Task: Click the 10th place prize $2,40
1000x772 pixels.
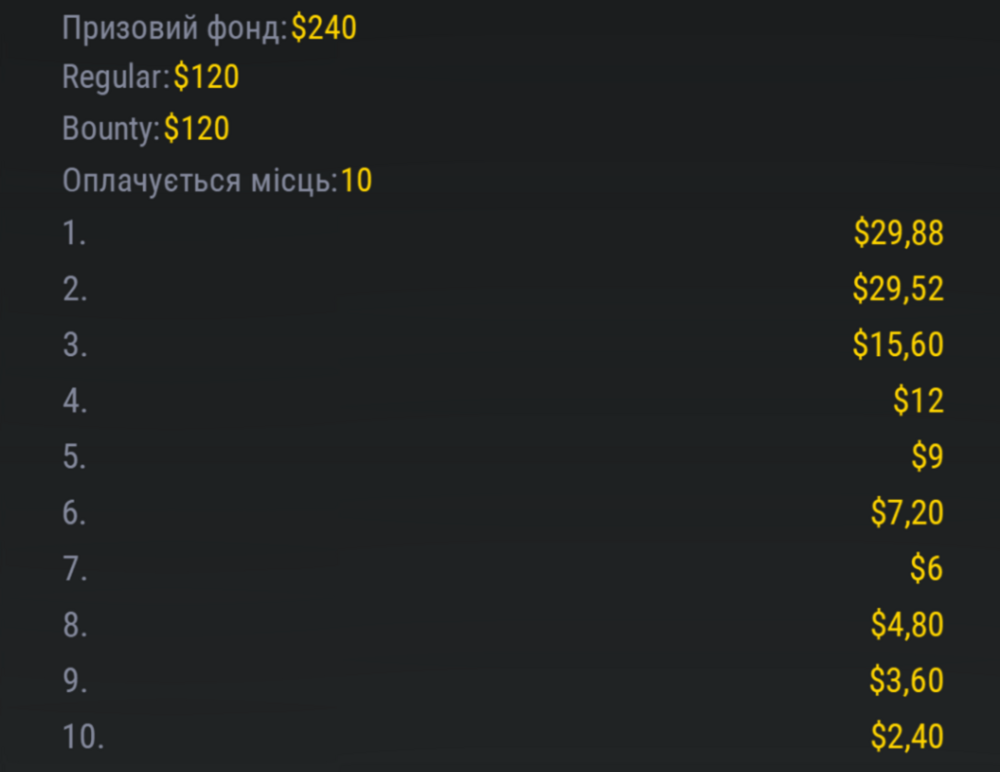Action: click(x=907, y=736)
